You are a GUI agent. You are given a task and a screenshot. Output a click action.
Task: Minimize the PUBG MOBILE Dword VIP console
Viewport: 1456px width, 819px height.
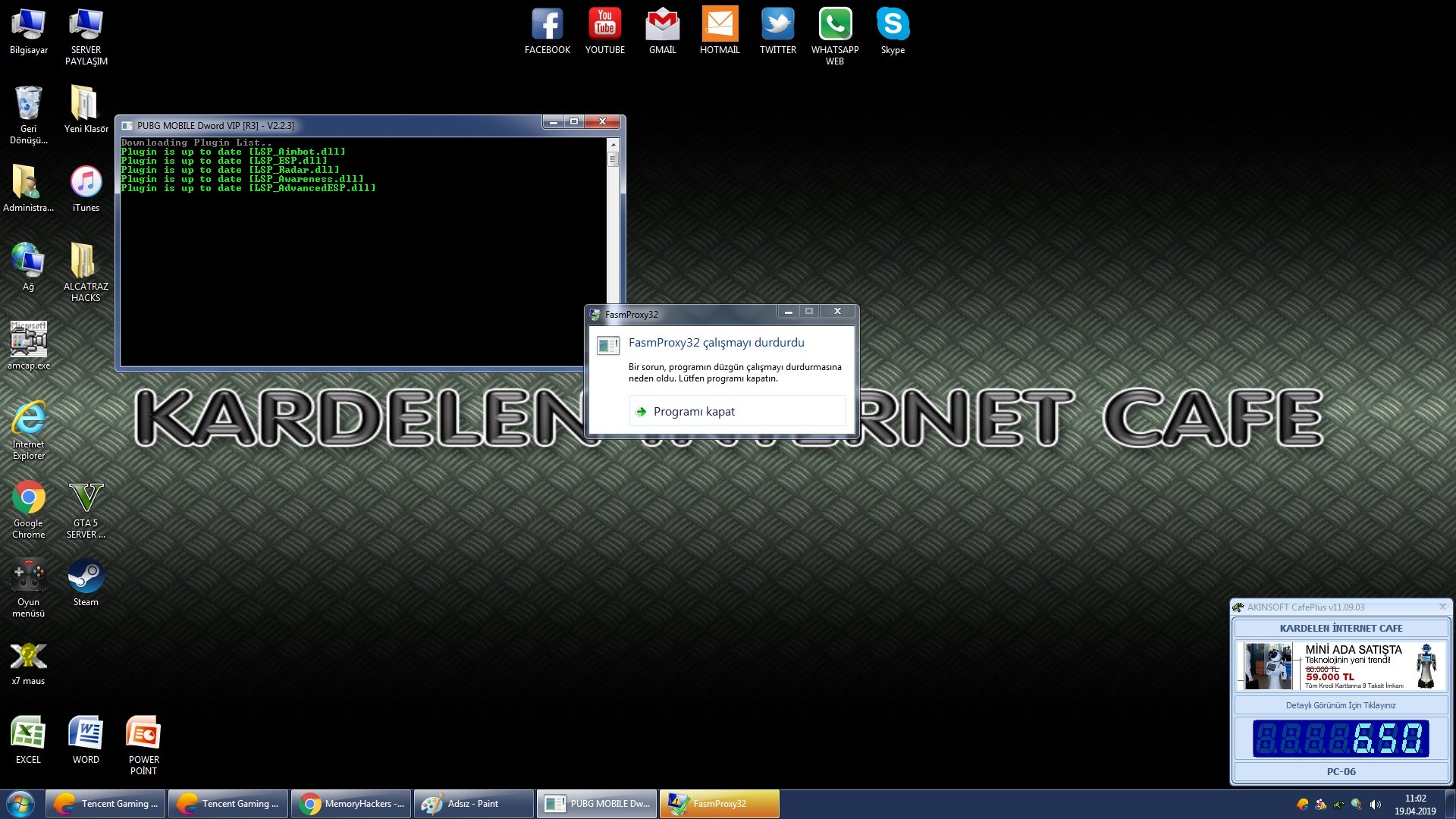tap(554, 122)
